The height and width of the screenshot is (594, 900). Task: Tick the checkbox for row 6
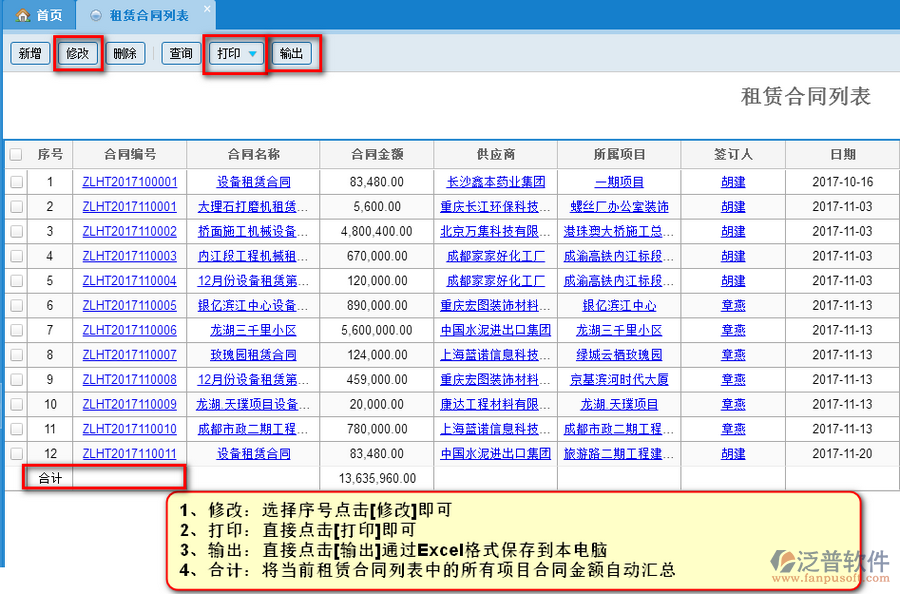pyautogui.click(x=16, y=305)
